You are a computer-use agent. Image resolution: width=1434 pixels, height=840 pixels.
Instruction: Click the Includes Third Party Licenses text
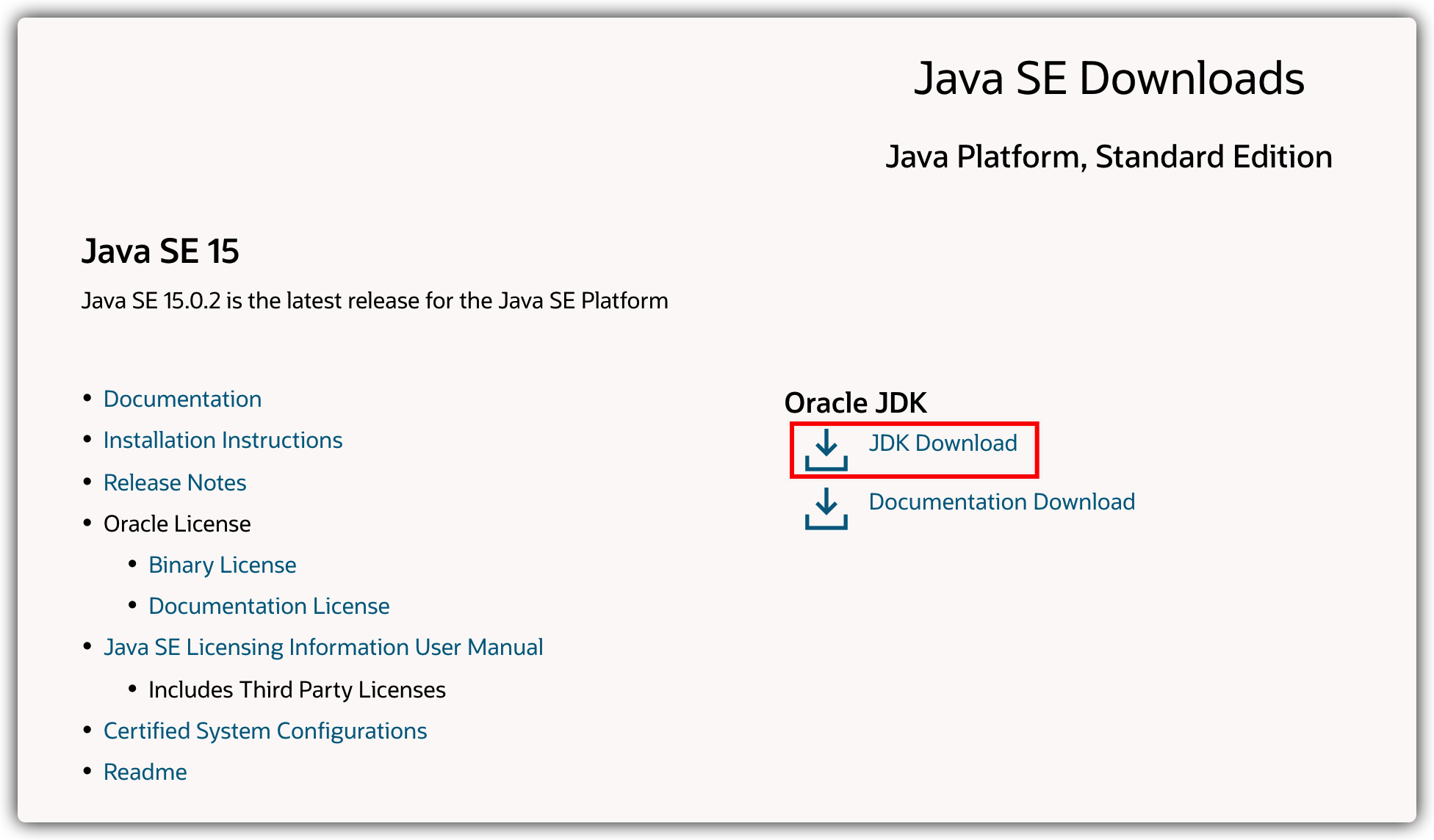coord(297,689)
